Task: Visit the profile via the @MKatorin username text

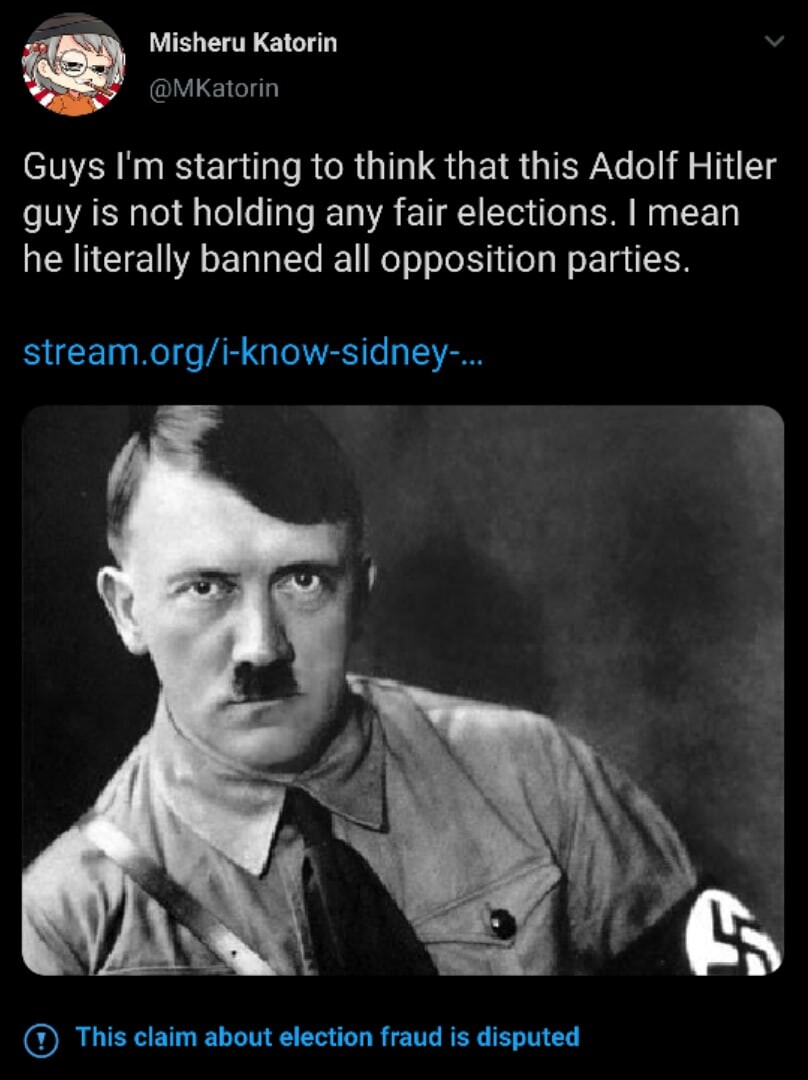Action: [x=214, y=88]
